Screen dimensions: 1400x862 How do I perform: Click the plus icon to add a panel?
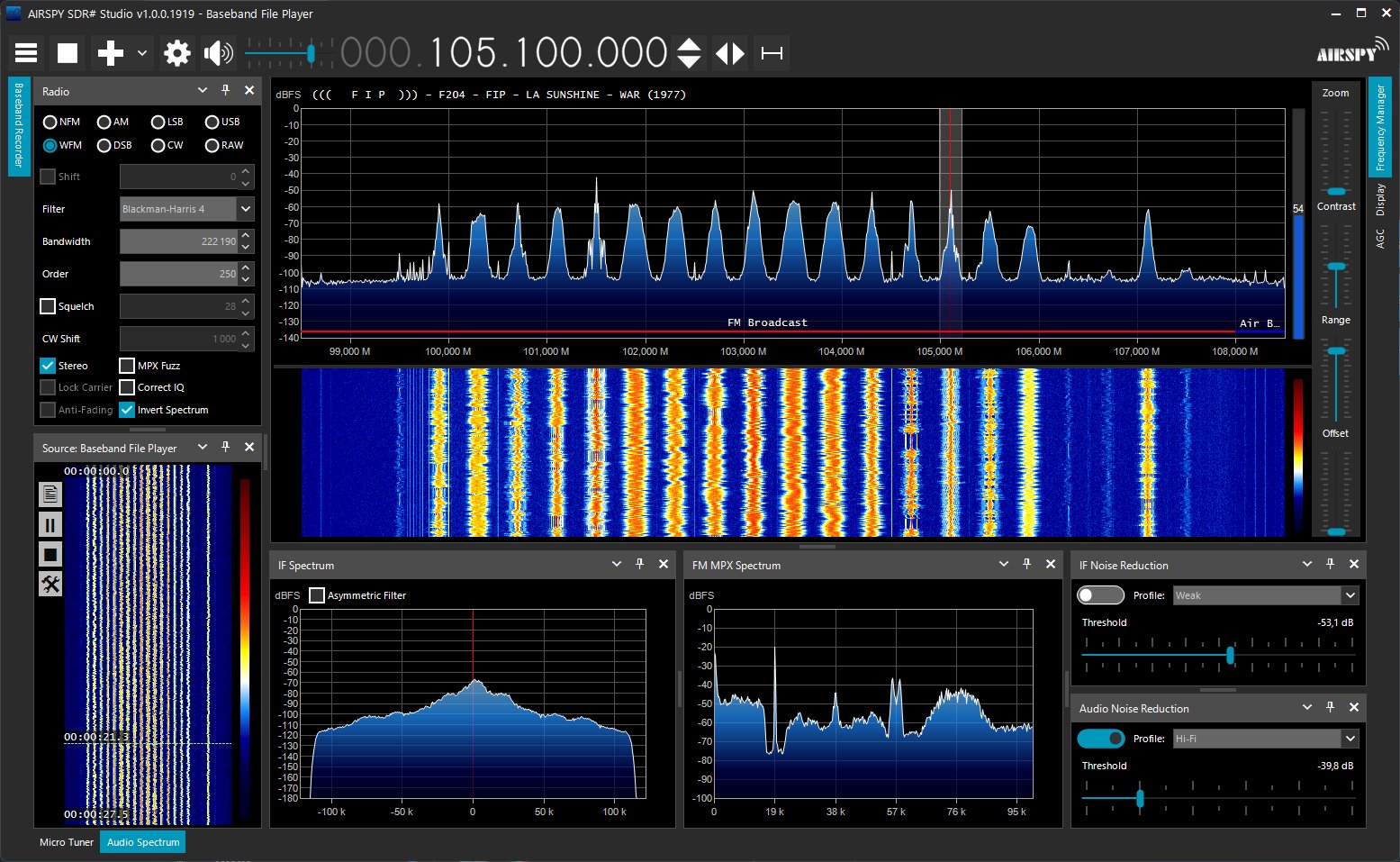[x=110, y=53]
